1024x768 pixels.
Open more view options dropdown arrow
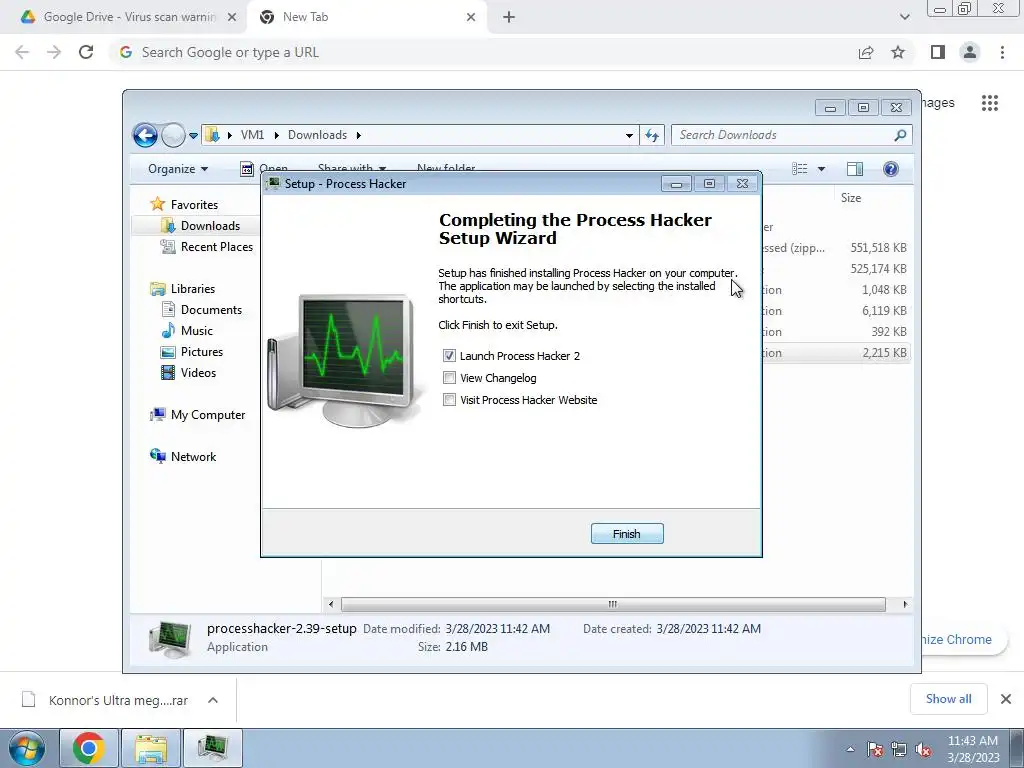click(x=822, y=169)
